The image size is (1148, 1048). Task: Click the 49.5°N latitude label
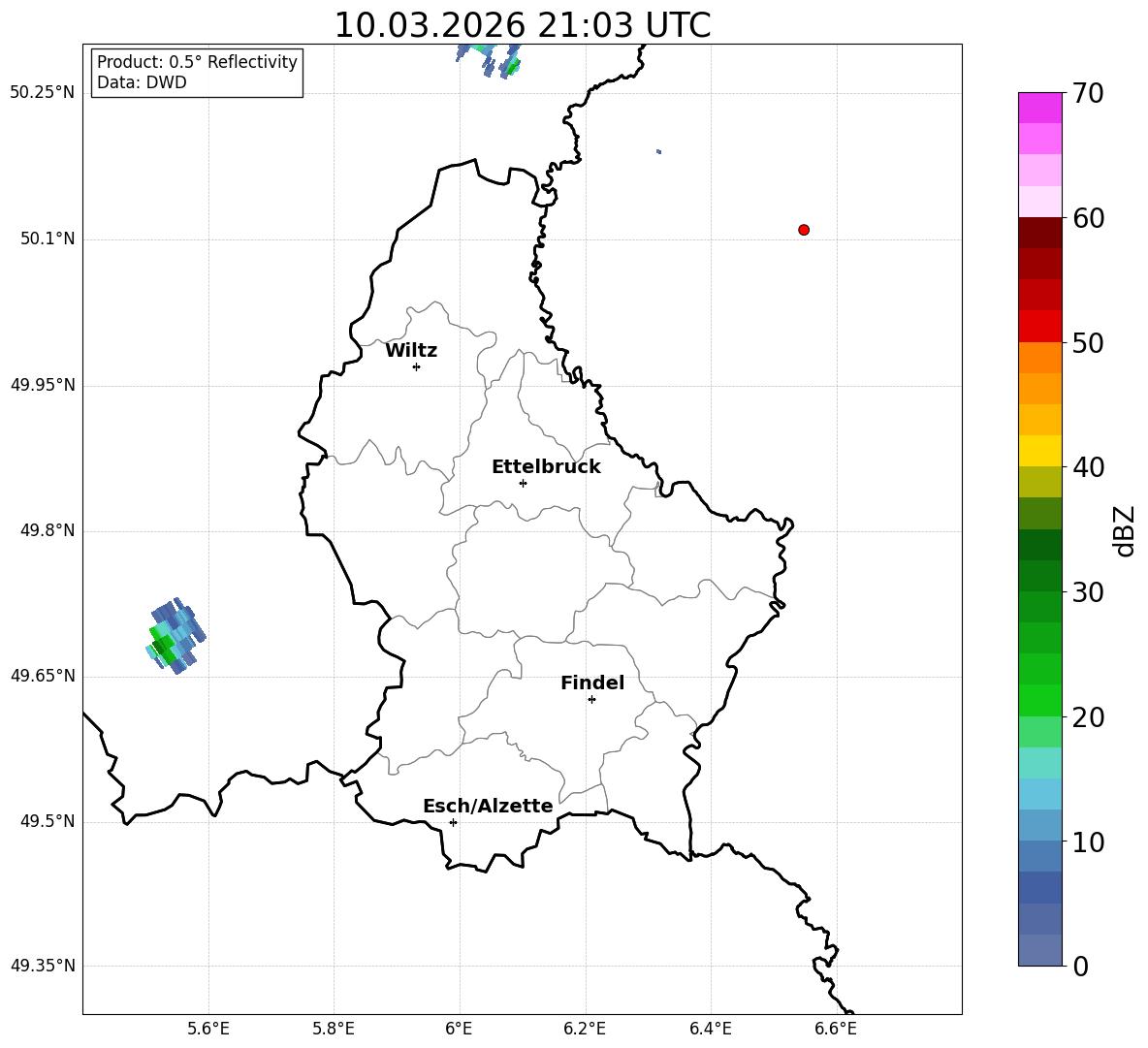click(48, 821)
